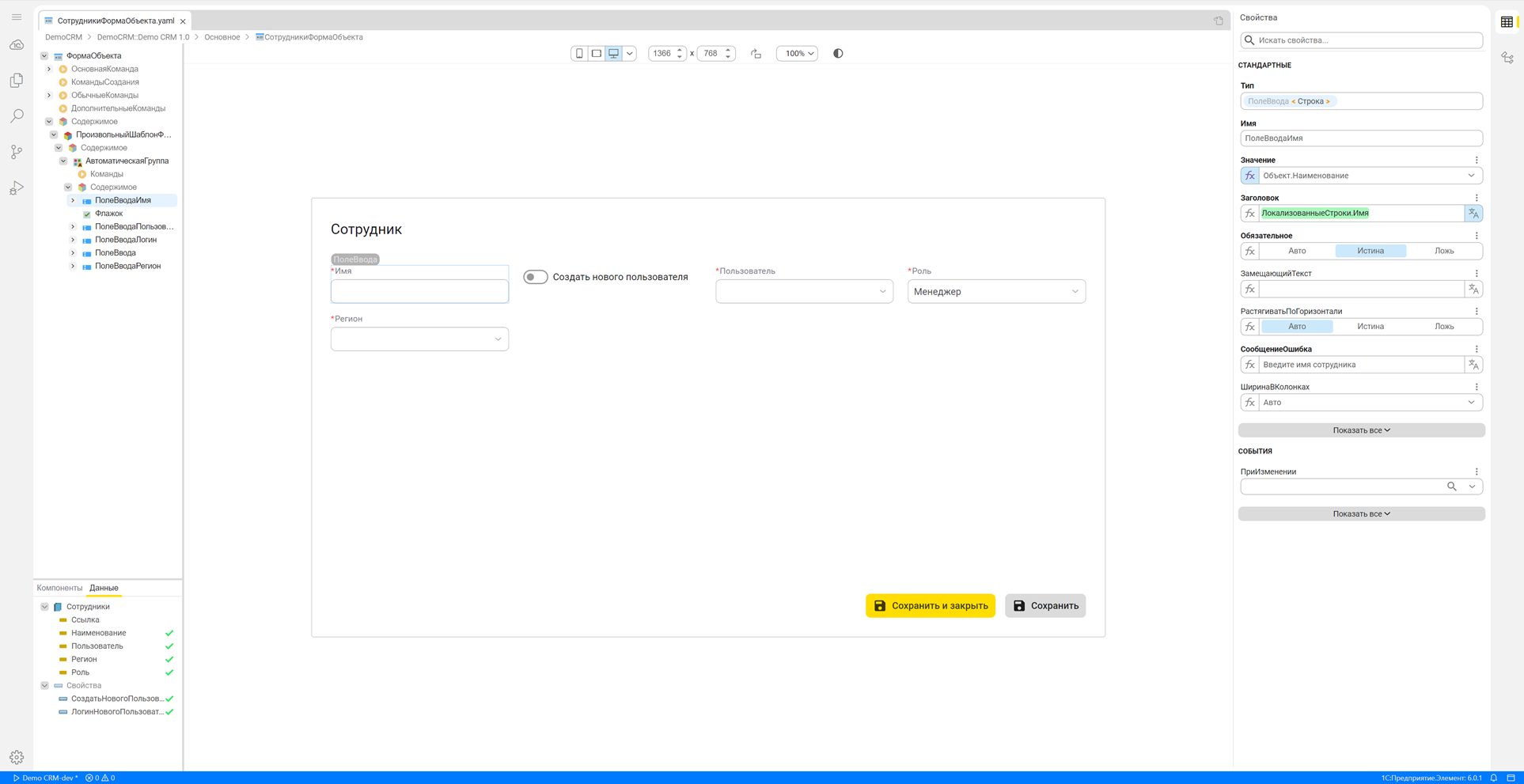Click the Сохранить и закрыть button
The height and width of the screenshot is (784, 1524).
click(931, 606)
